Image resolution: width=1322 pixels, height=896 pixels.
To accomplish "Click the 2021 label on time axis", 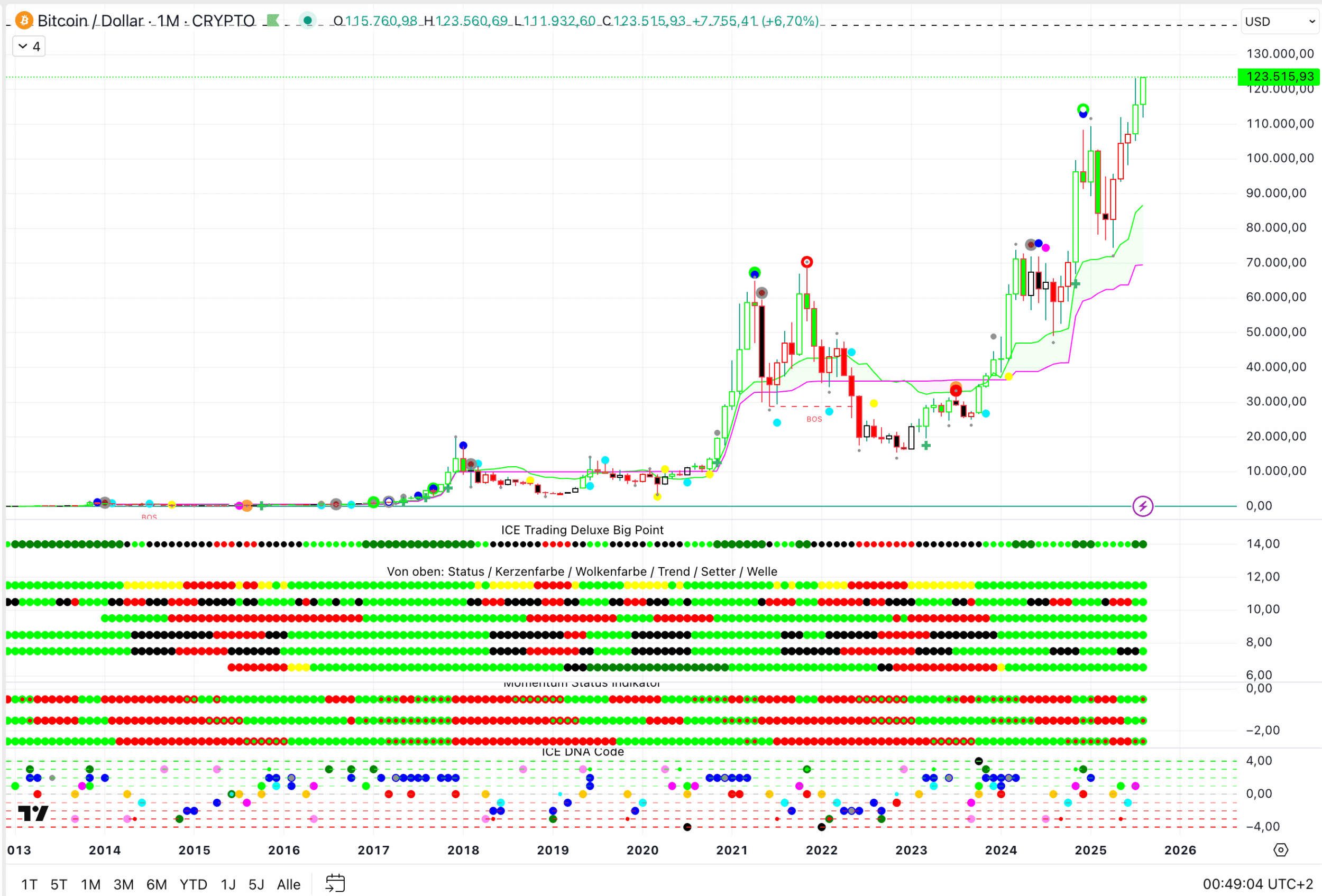I will 731,850.
